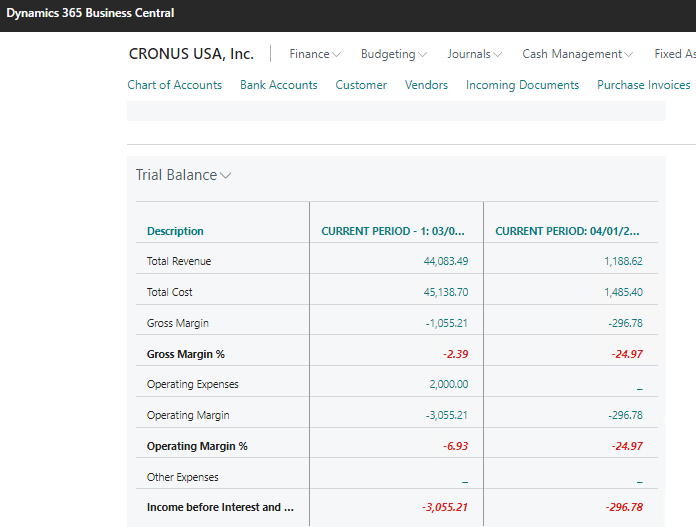
Task: Go to Bank Accounts
Action: [278, 85]
